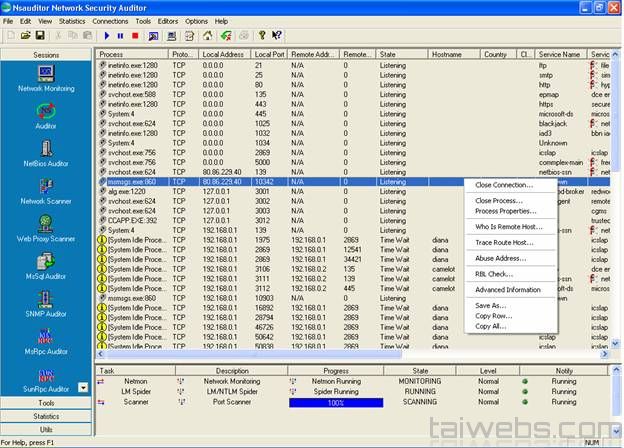
Task: Click the red Stop toolbar button
Action: pos(136,35)
